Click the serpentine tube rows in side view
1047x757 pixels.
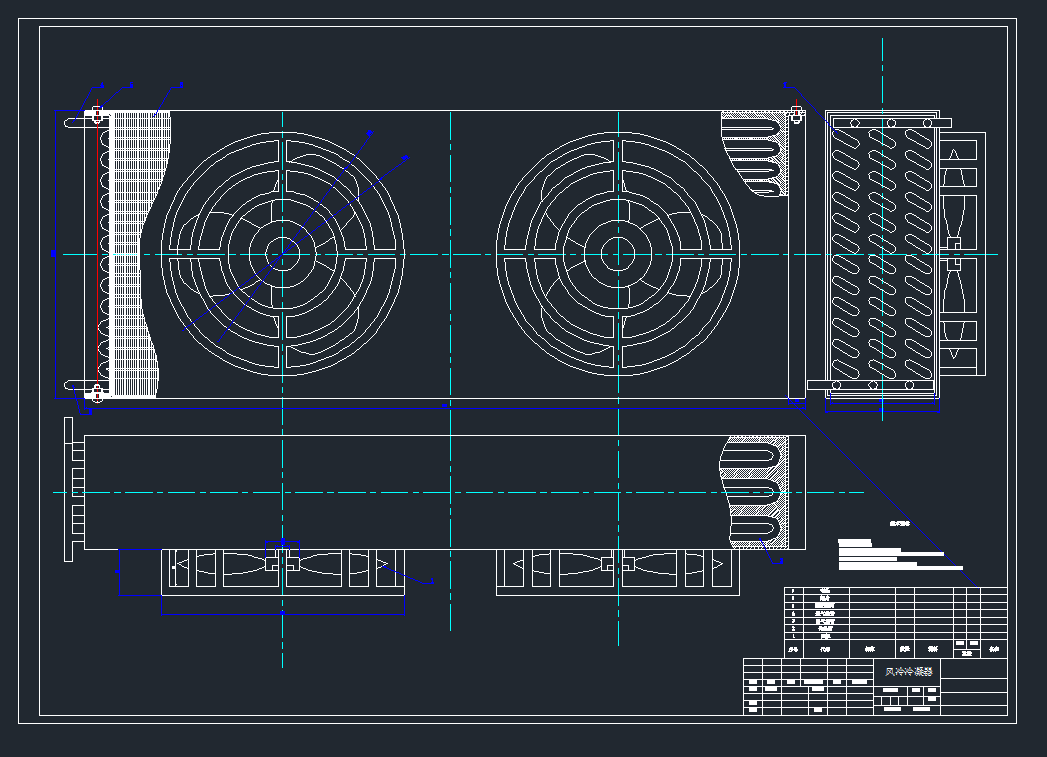[880, 254]
